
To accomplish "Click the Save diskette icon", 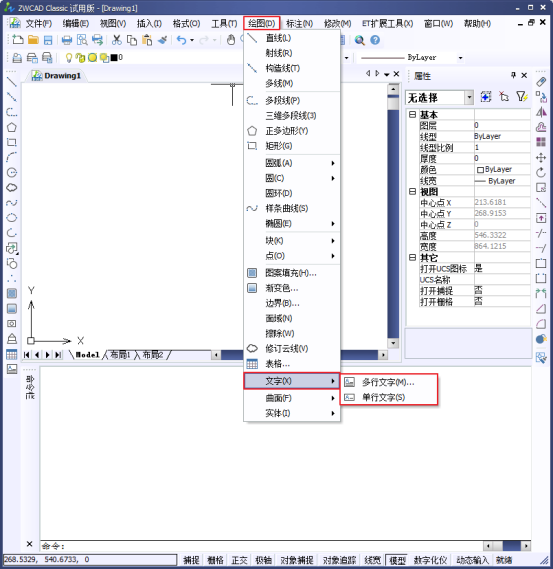I will (48, 40).
